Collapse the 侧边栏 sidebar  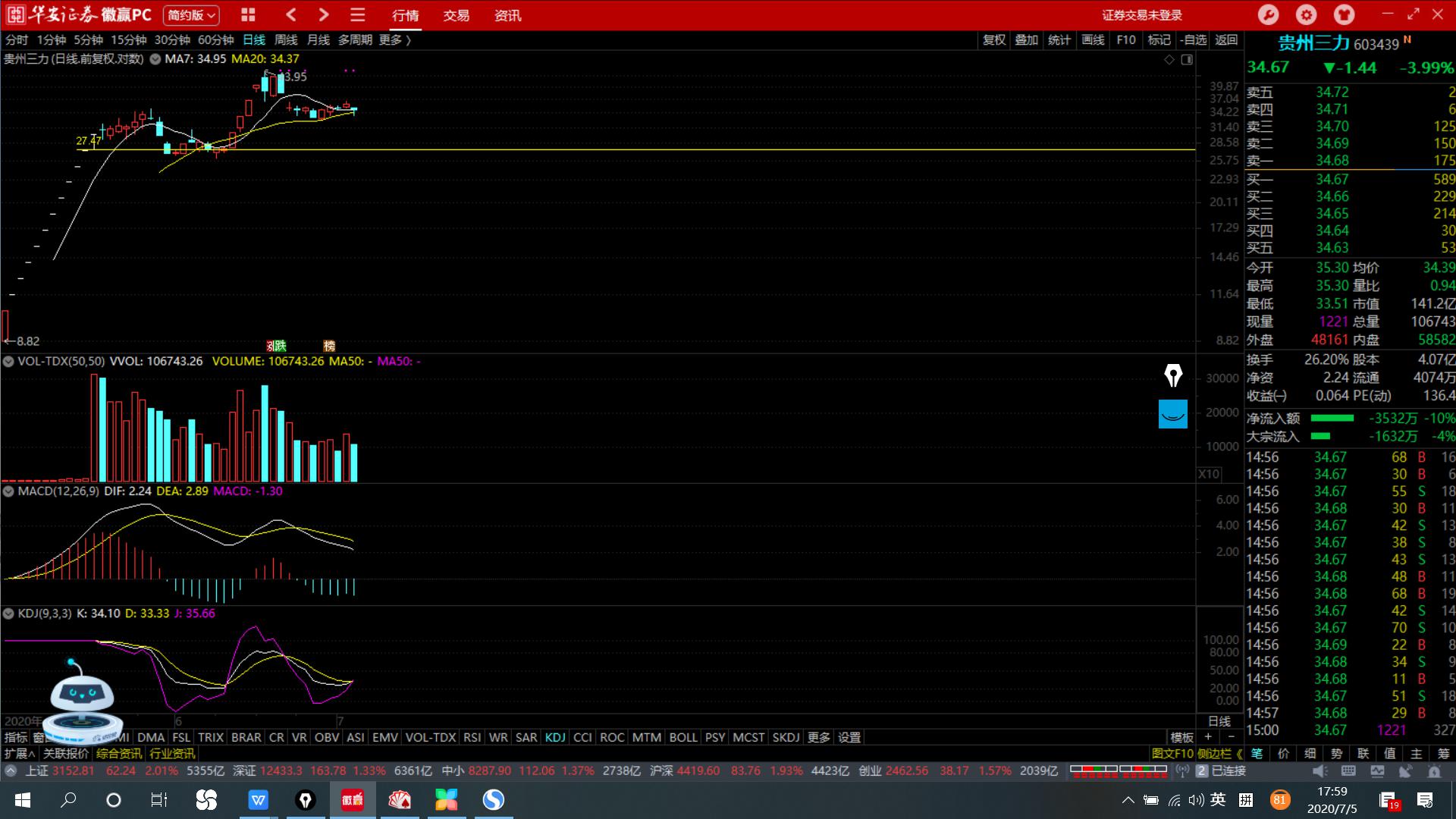point(1219,754)
